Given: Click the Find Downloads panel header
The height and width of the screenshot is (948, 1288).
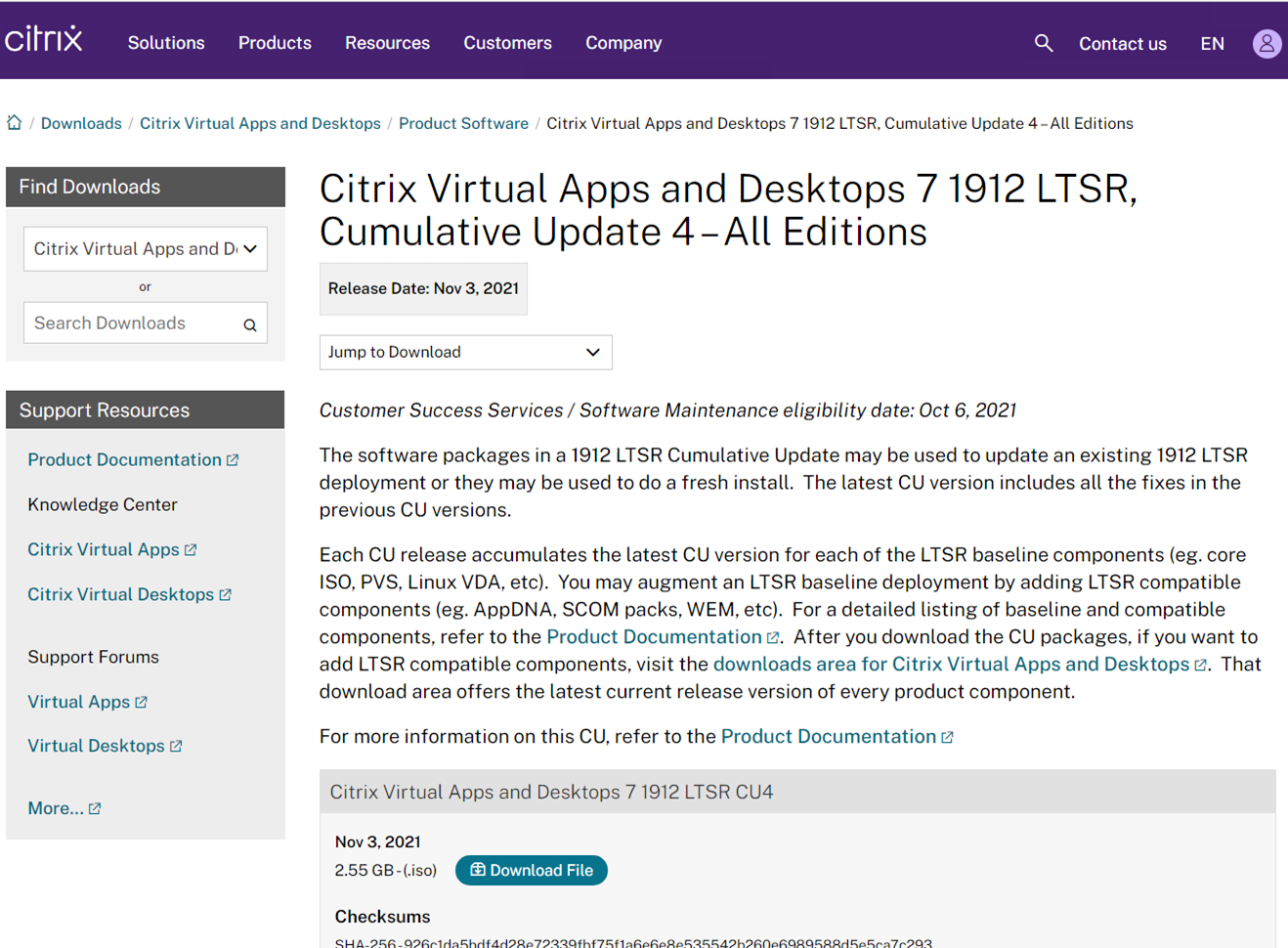Looking at the screenshot, I should tap(146, 187).
